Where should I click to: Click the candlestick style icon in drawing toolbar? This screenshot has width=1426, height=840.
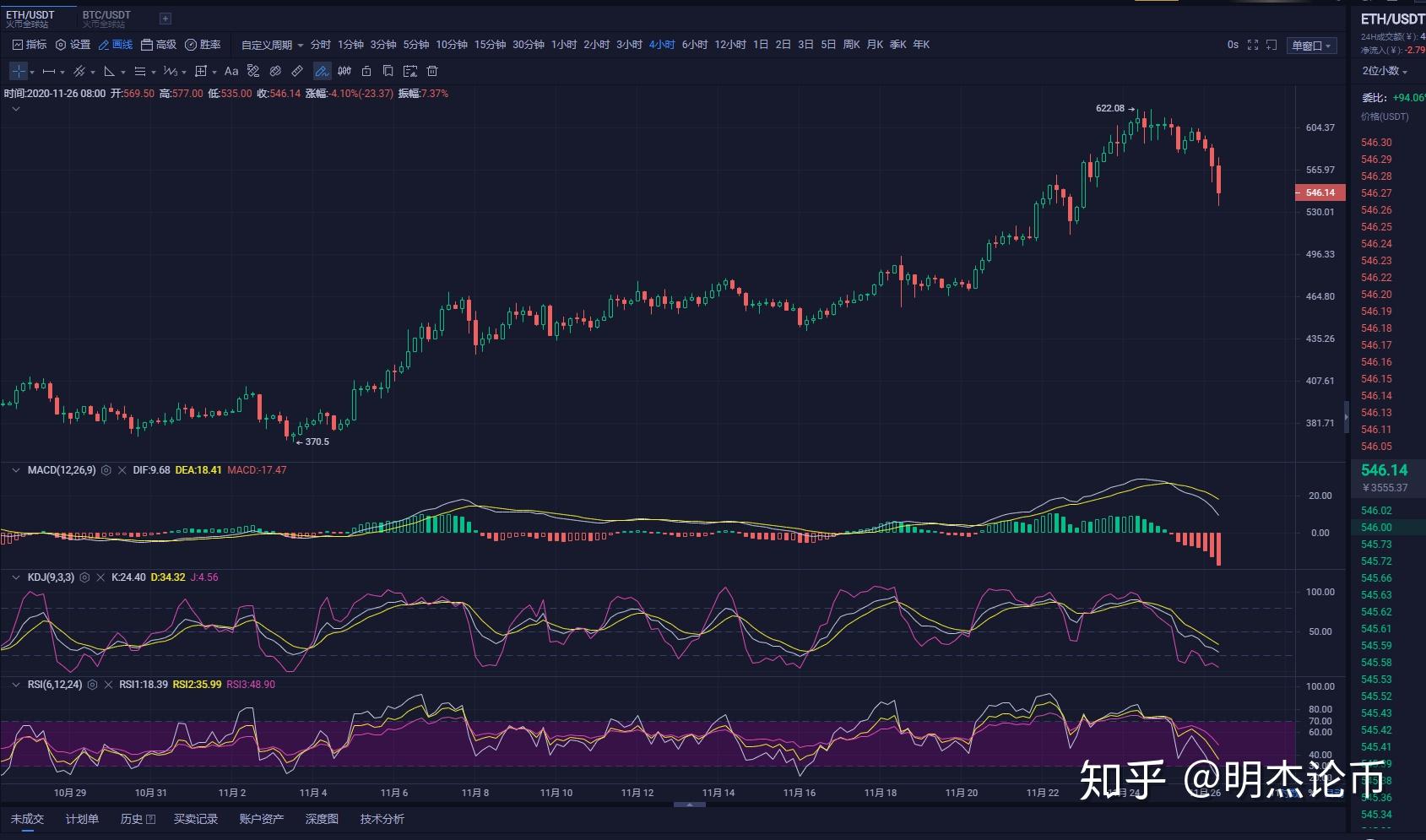coord(344,72)
